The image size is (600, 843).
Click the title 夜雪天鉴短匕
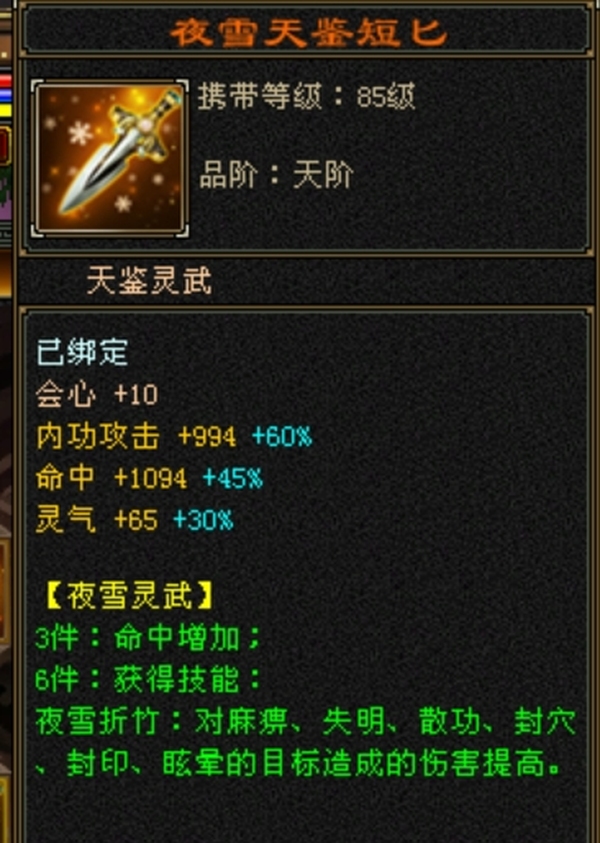(309, 32)
